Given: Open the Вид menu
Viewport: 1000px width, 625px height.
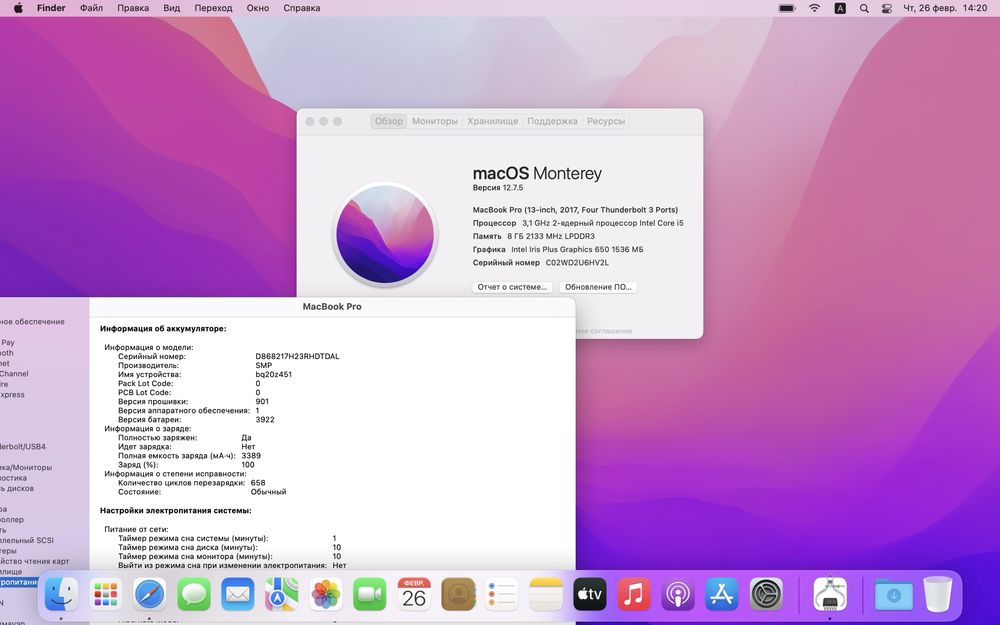Looking at the screenshot, I should coord(172,8).
